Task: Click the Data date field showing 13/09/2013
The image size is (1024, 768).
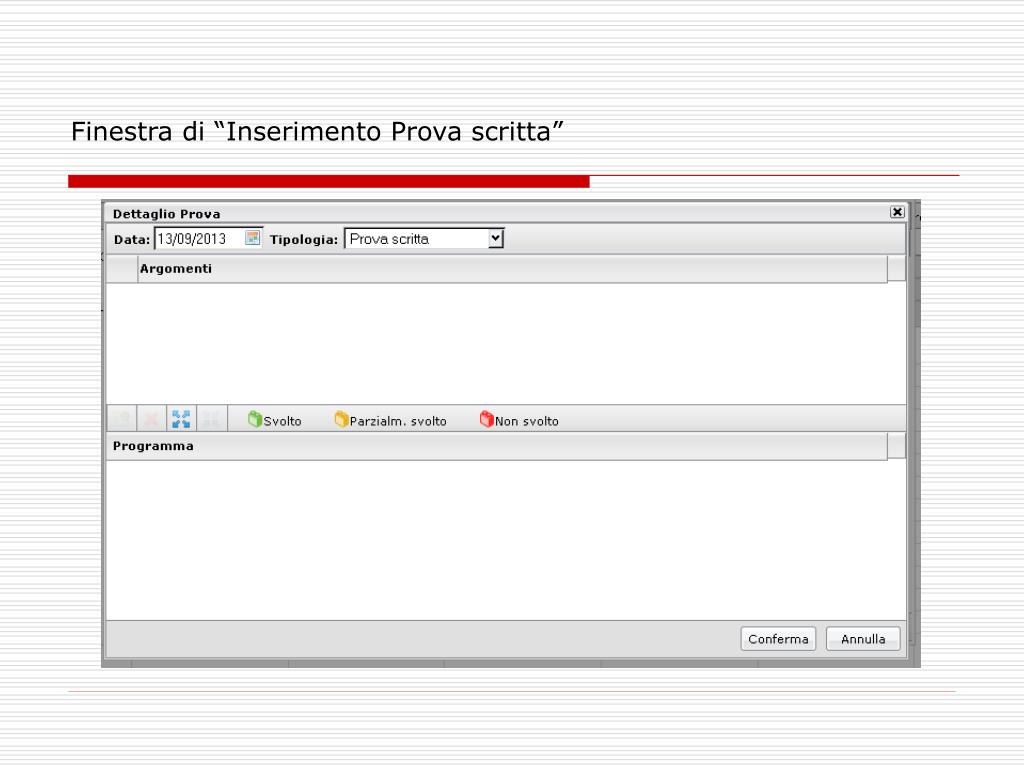Action: (x=208, y=238)
